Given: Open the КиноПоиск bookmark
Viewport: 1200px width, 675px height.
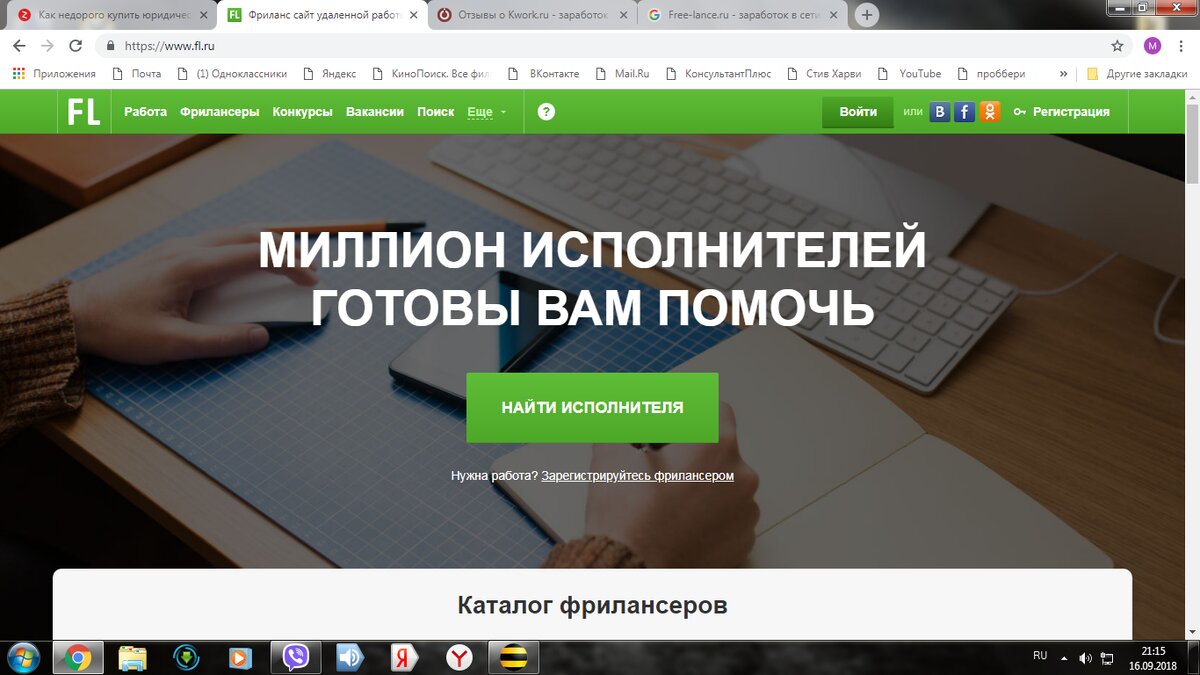Looking at the screenshot, I should pyautogui.click(x=432, y=73).
